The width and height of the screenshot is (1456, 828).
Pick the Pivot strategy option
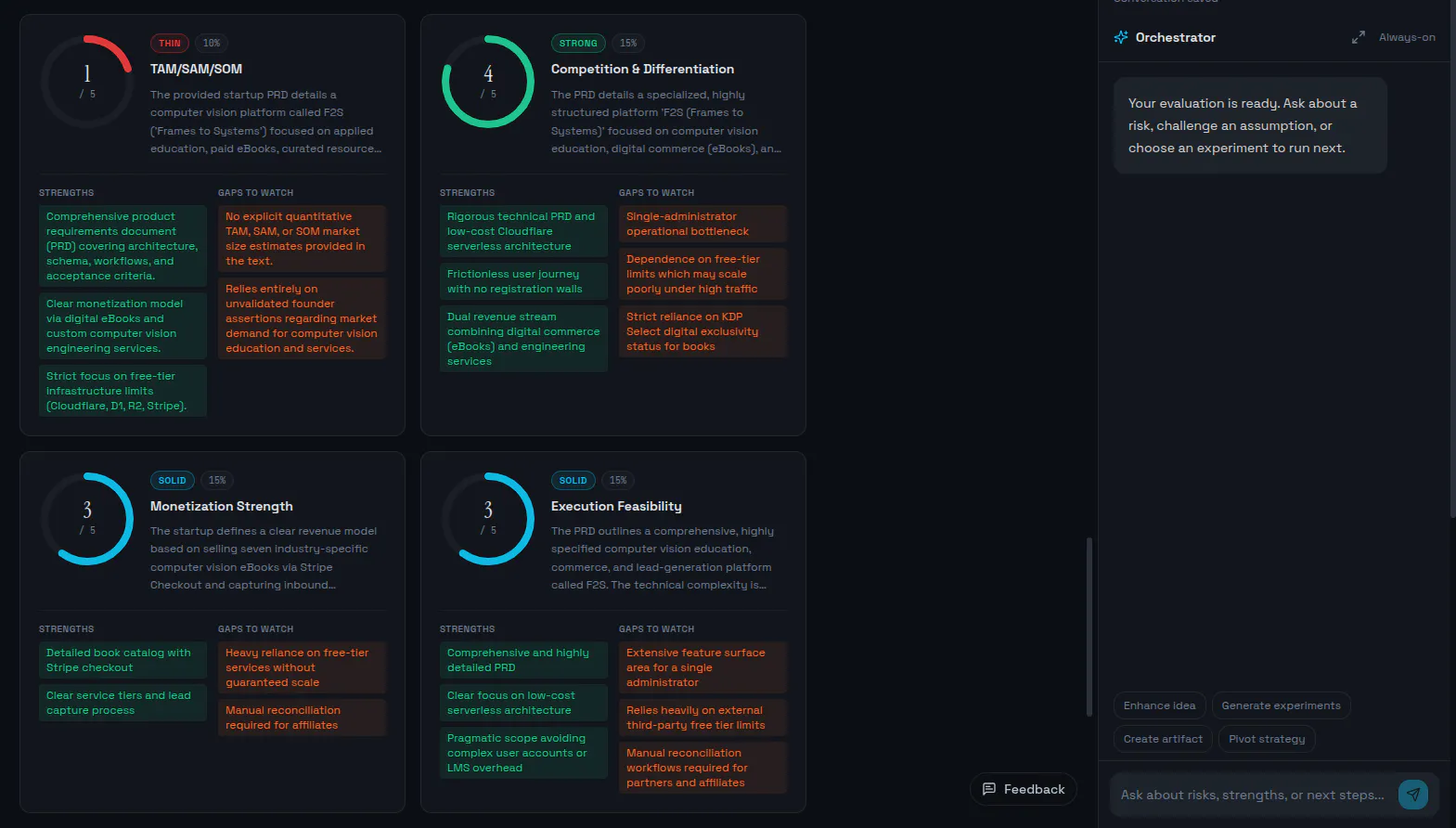tap(1267, 739)
